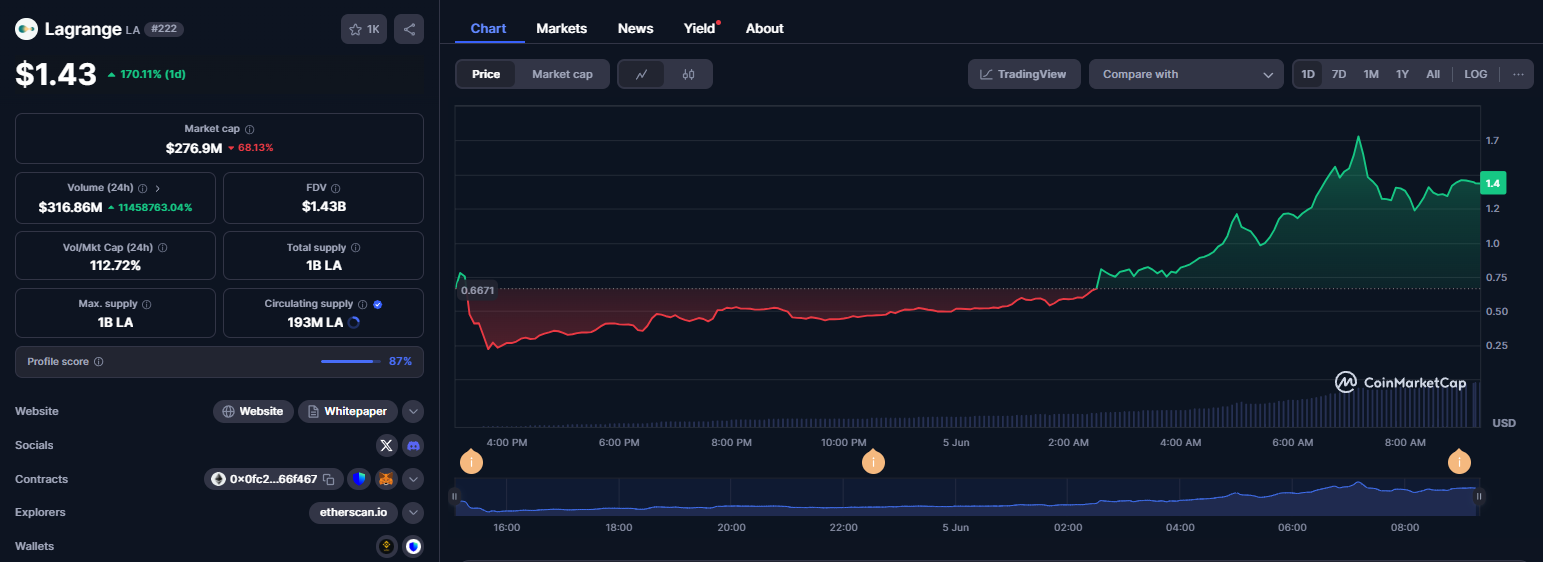Click the TradingView button
This screenshot has height=562, width=1543.
click(1023, 74)
